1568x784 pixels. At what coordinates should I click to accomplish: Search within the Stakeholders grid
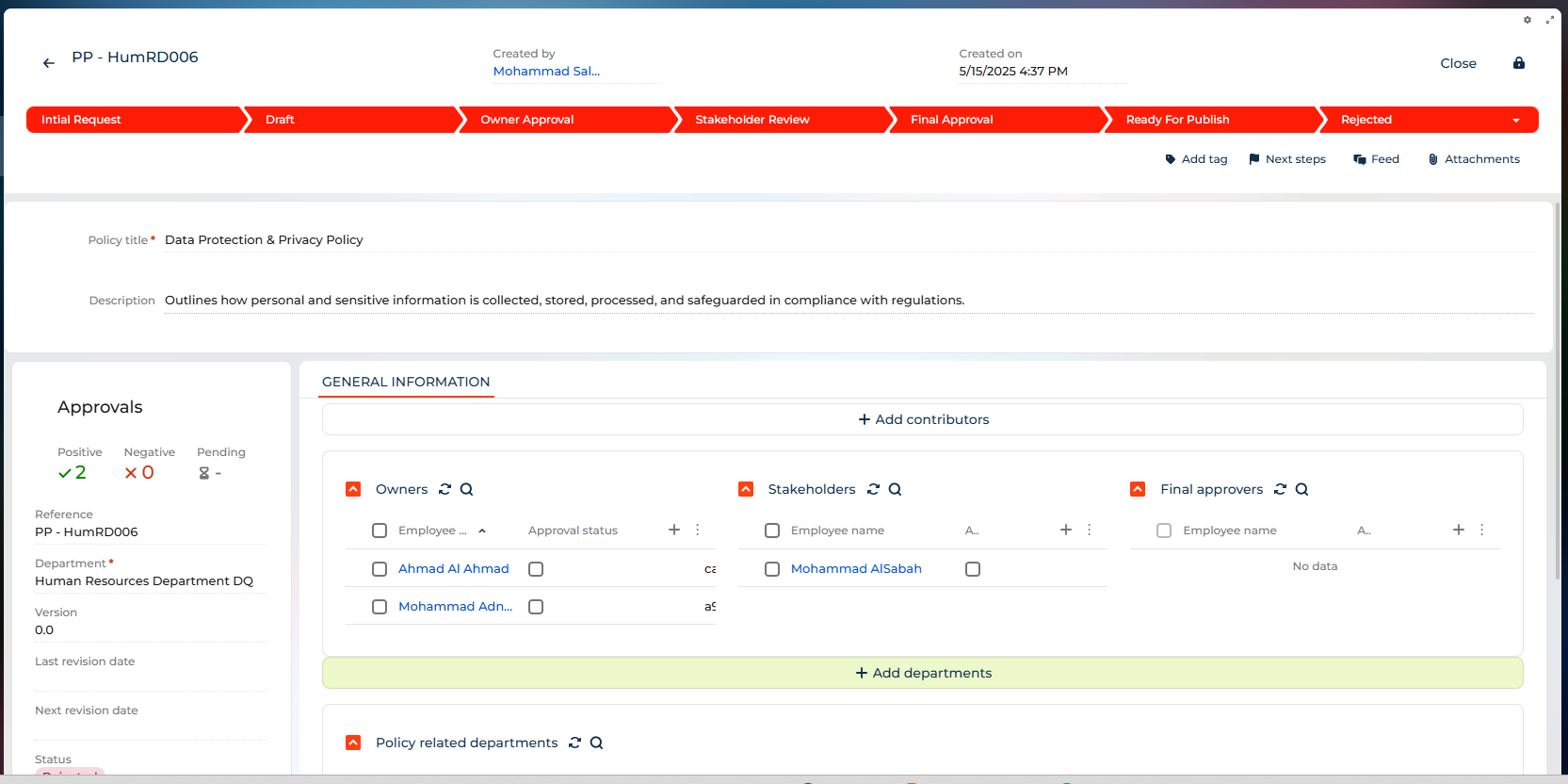tap(895, 489)
